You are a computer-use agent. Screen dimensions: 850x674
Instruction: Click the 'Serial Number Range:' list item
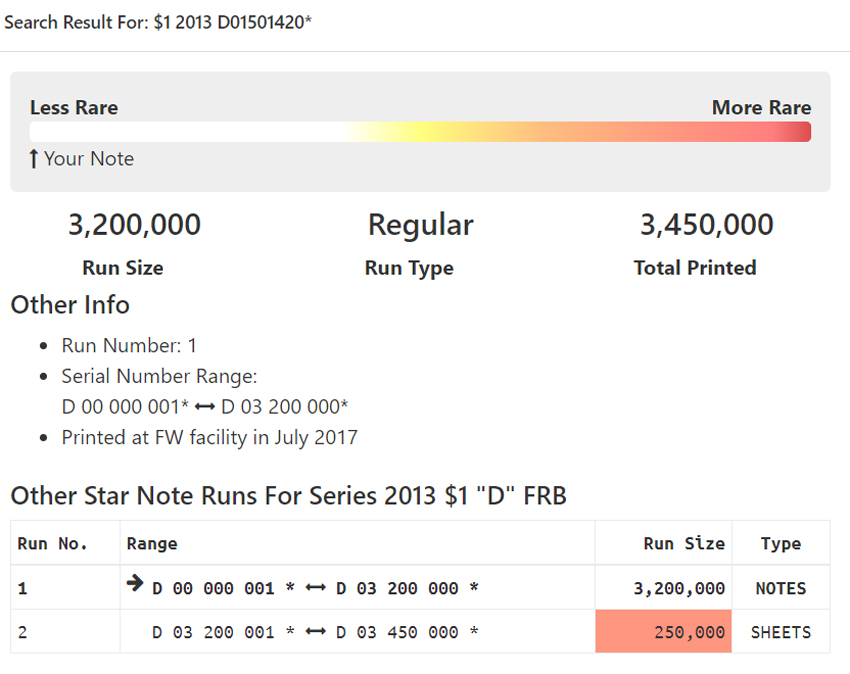159,376
